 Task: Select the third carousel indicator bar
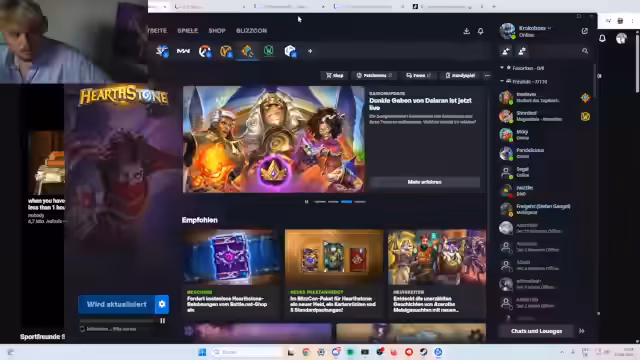(346, 202)
